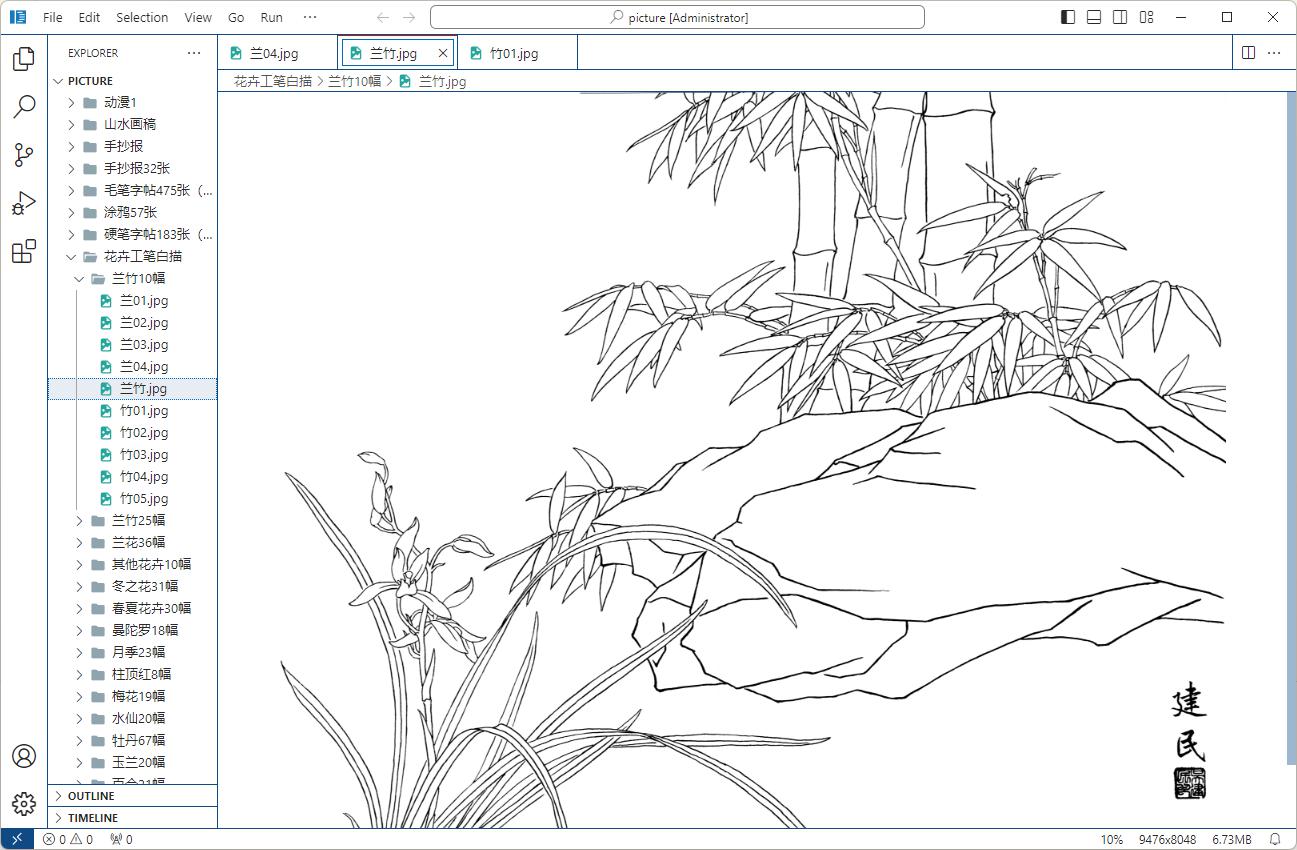Image resolution: width=1297 pixels, height=850 pixels.
Task: Click the VS Code logo in the title bar
Action: [18, 17]
